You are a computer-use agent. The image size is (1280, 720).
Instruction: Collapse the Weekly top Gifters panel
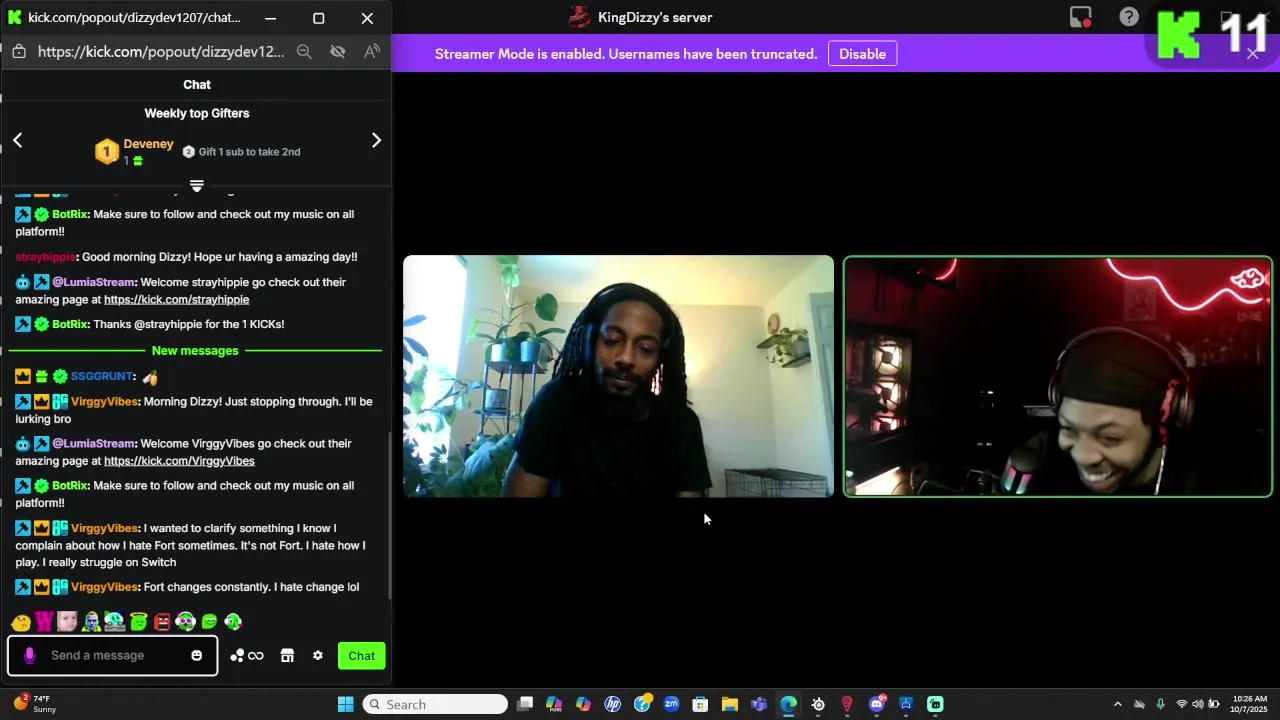point(197,186)
